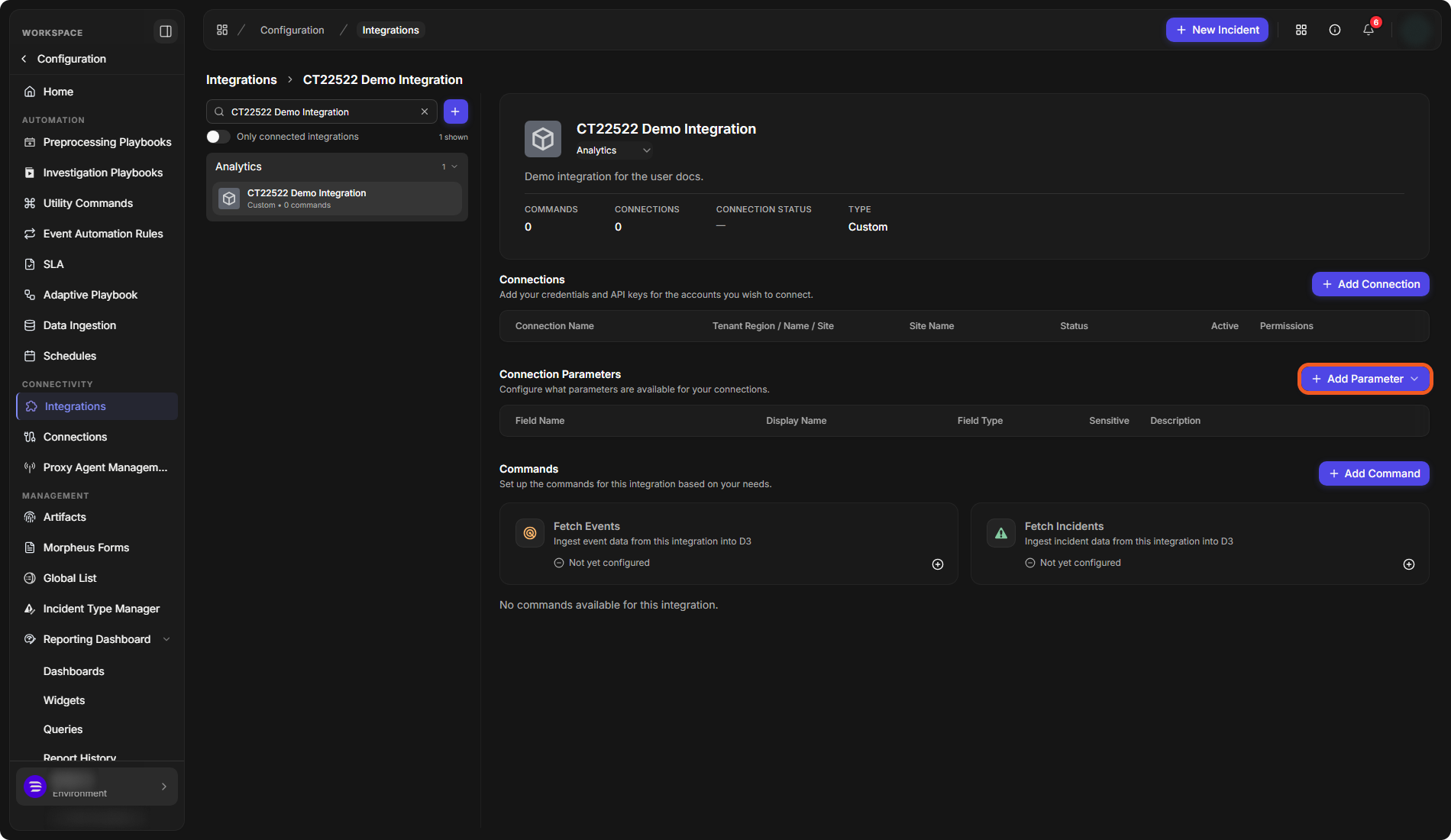The width and height of the screenshot is (1451, 840).
Task: Open the apps grid icon in top bar
Action: point(1301,30)
